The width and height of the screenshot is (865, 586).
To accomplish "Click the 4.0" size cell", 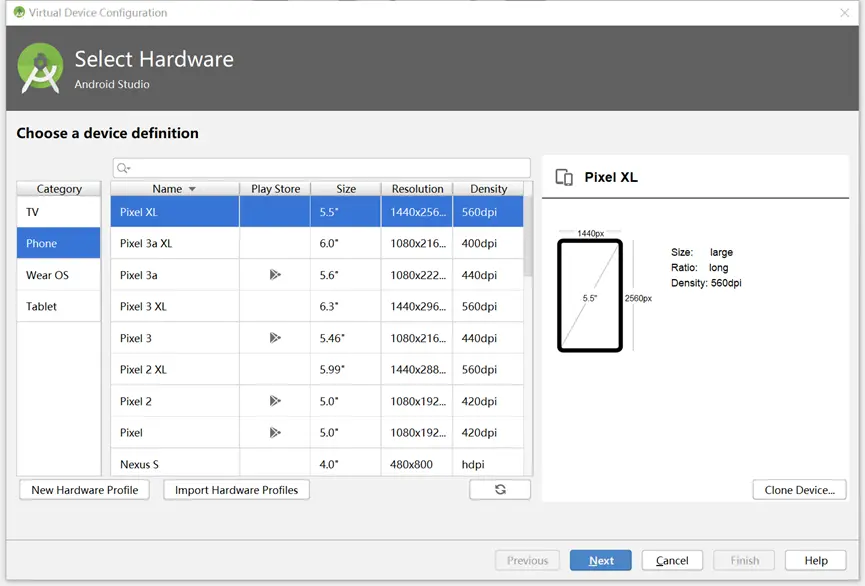I will click(346, 462).
